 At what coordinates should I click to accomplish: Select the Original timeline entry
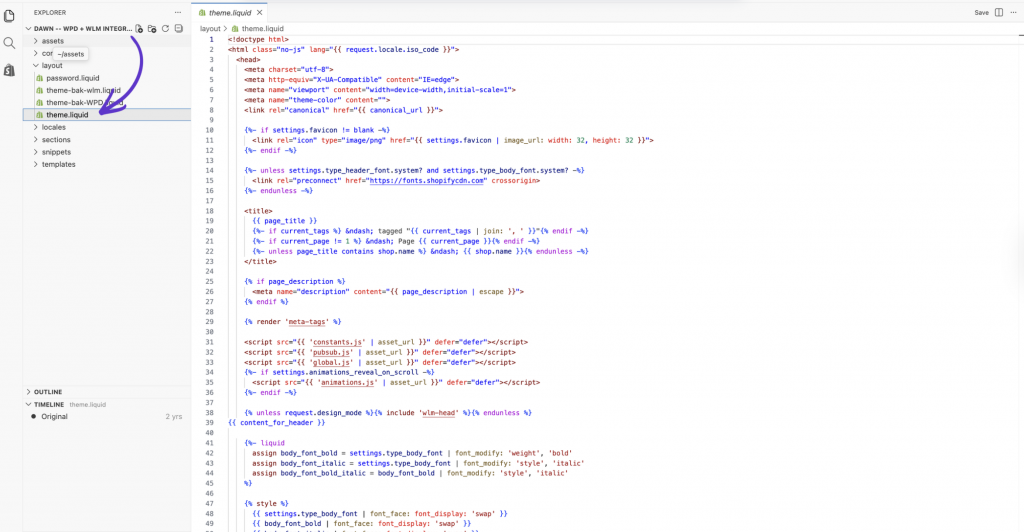coord(54,416)
